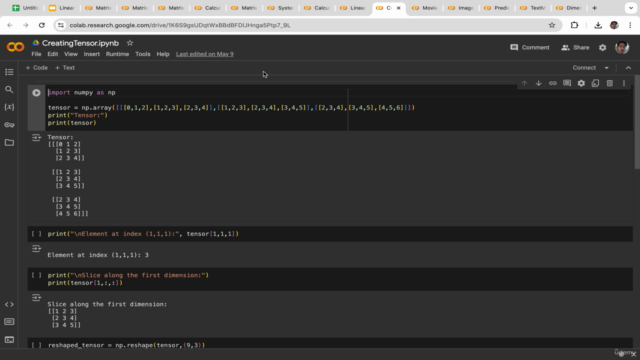Move cell up arrow in cell toolbar
The image size is (640, 360).
pyautogui.click(x=524, y=83)
